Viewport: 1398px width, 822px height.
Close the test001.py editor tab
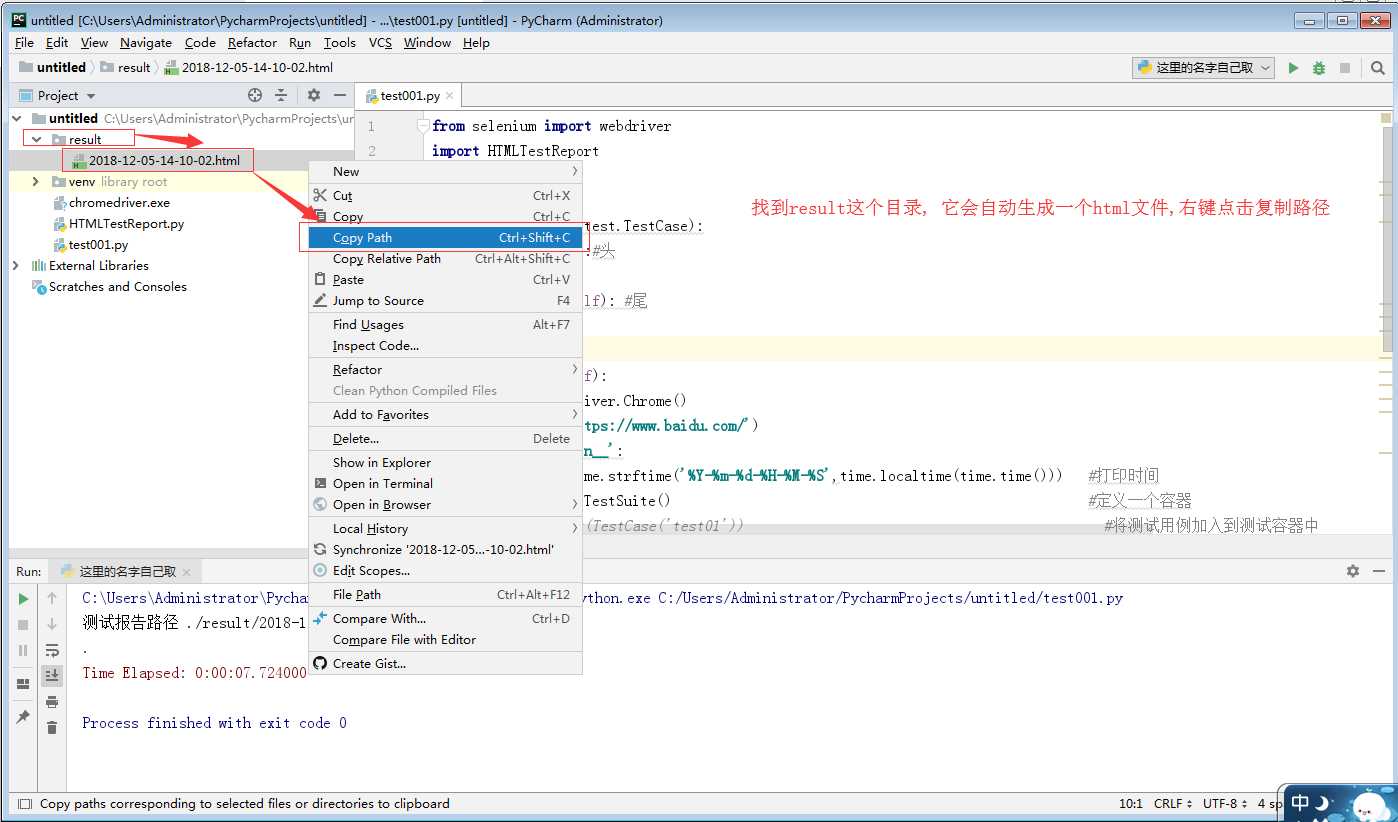tap(450, 96)
